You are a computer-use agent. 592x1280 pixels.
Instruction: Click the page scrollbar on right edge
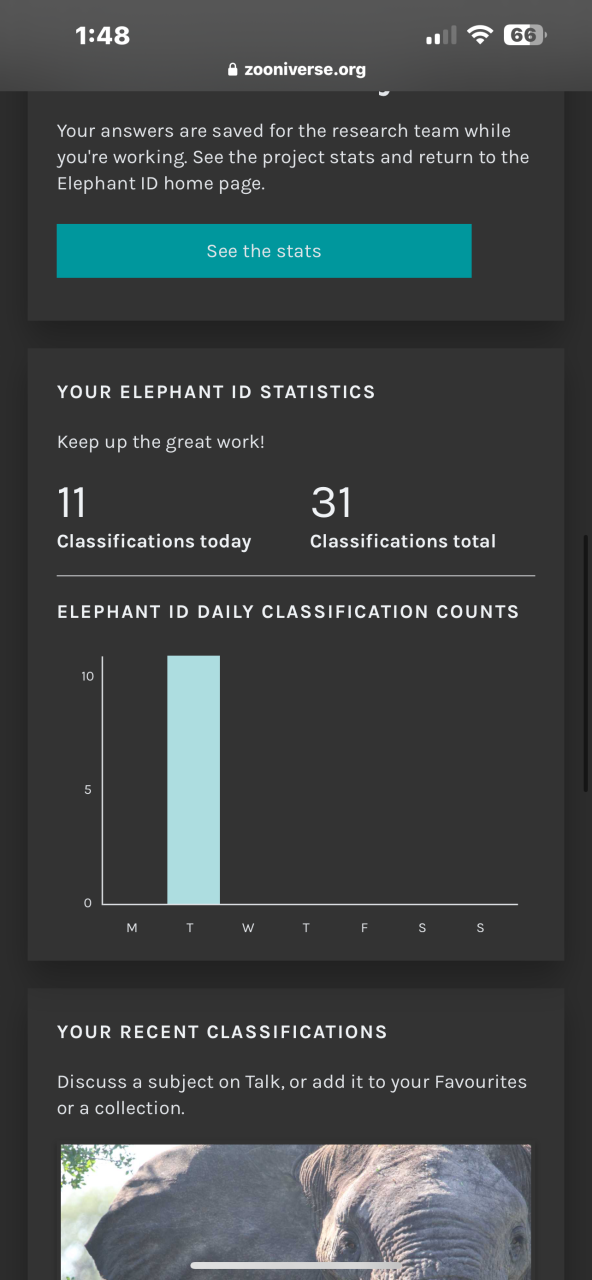(587, 665)
